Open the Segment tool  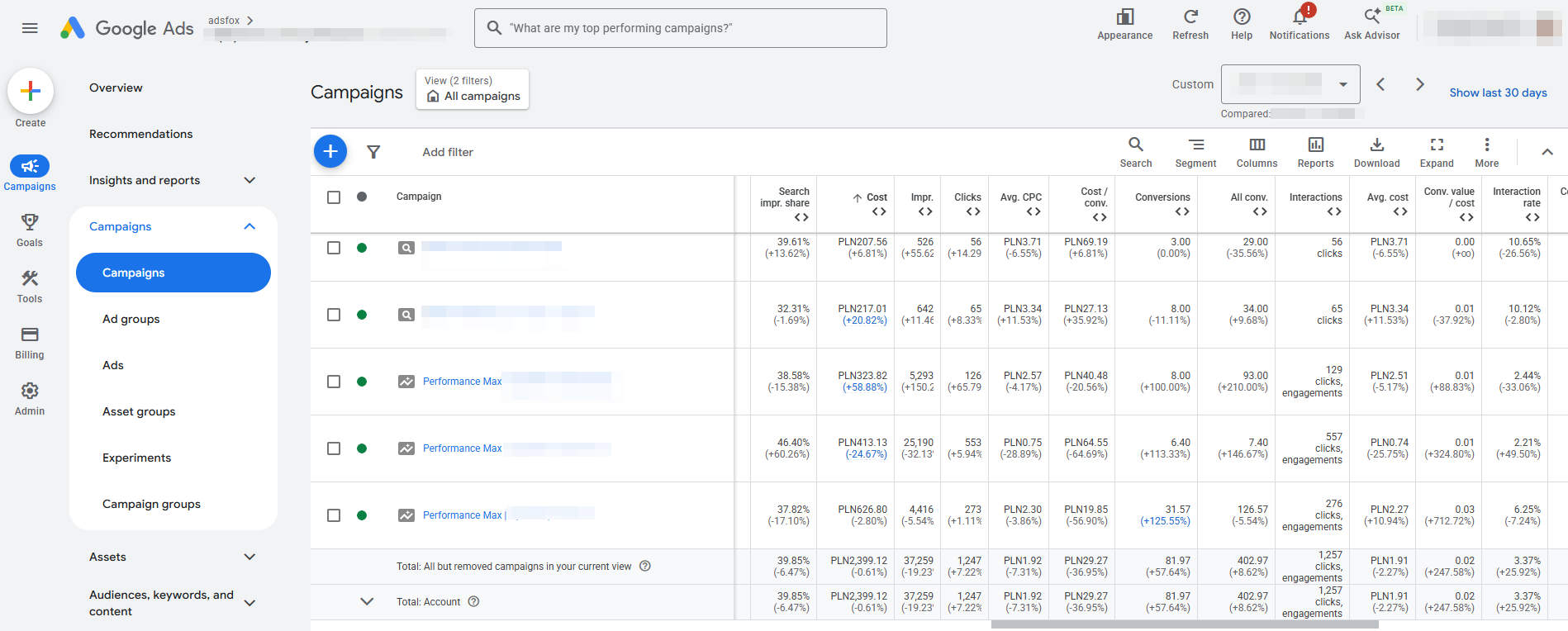coord(1195,152)
